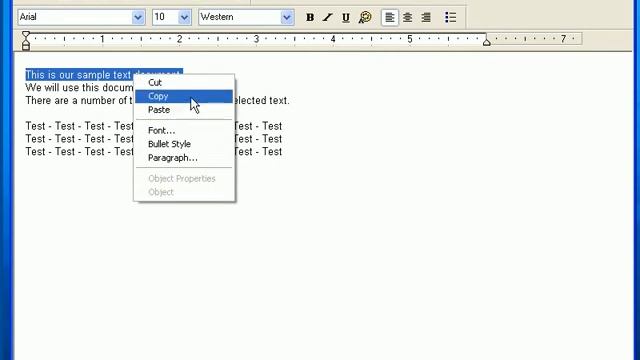The height and width of the screenshot is (360, 640).
Task: Toggle bullet list formatting
Action: tap(451, 18)
